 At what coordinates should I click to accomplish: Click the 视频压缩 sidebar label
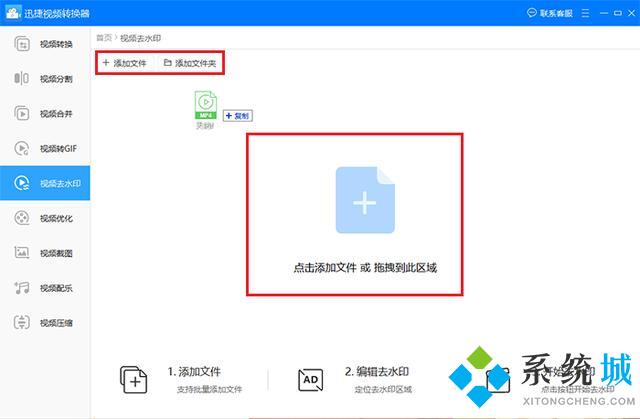tap(56, 323)
